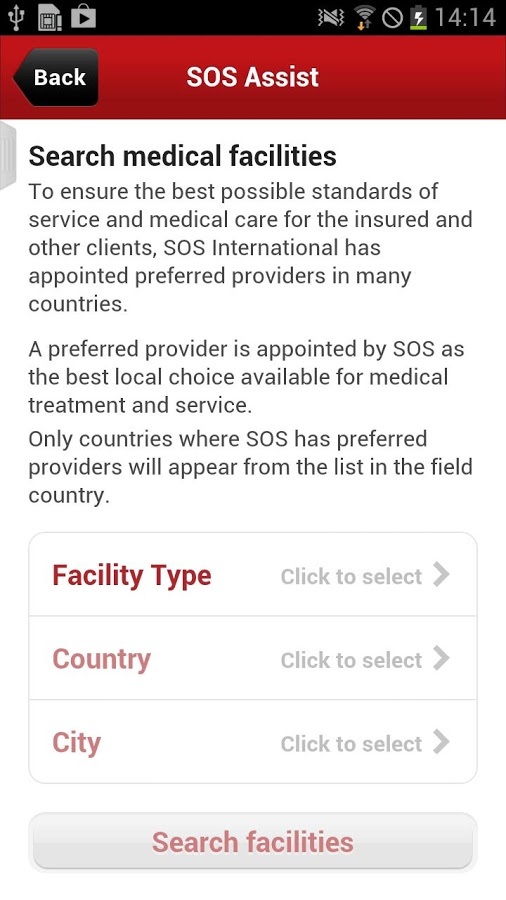The height and width of the screenshot is (900, 506).
Task: Tap the 14:14 clock in status bar
Action: pyautogui.click(x=465, y=18)
